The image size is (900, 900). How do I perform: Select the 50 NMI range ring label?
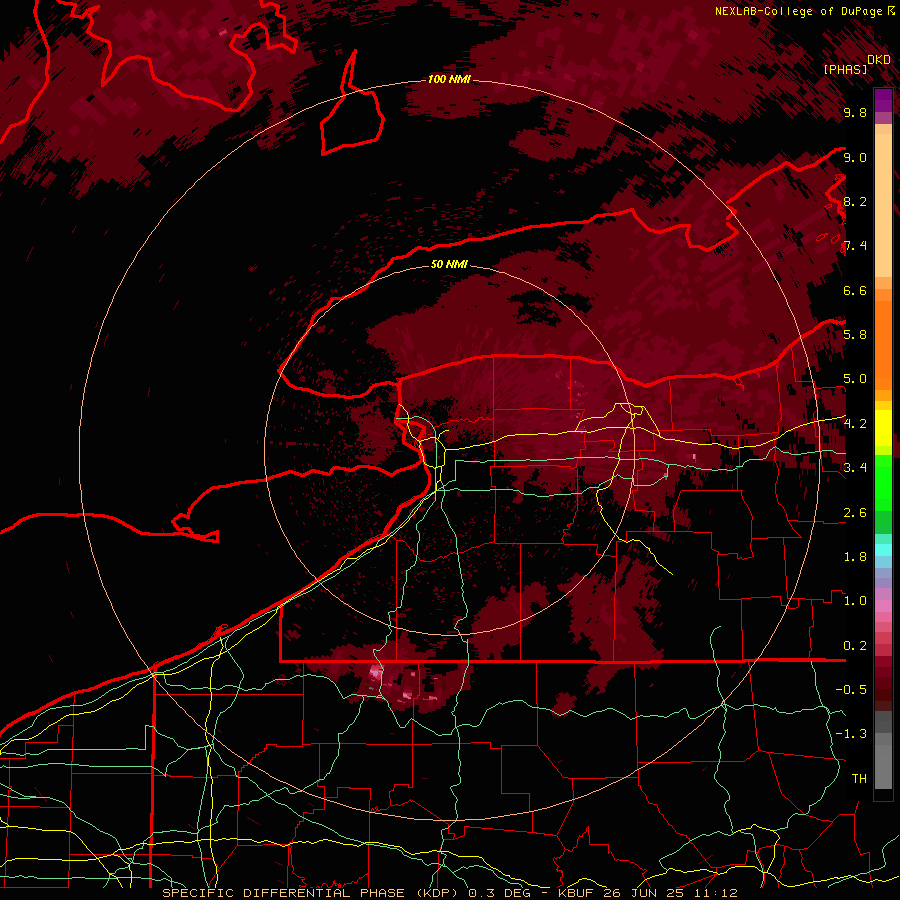[x=449, y=264]
